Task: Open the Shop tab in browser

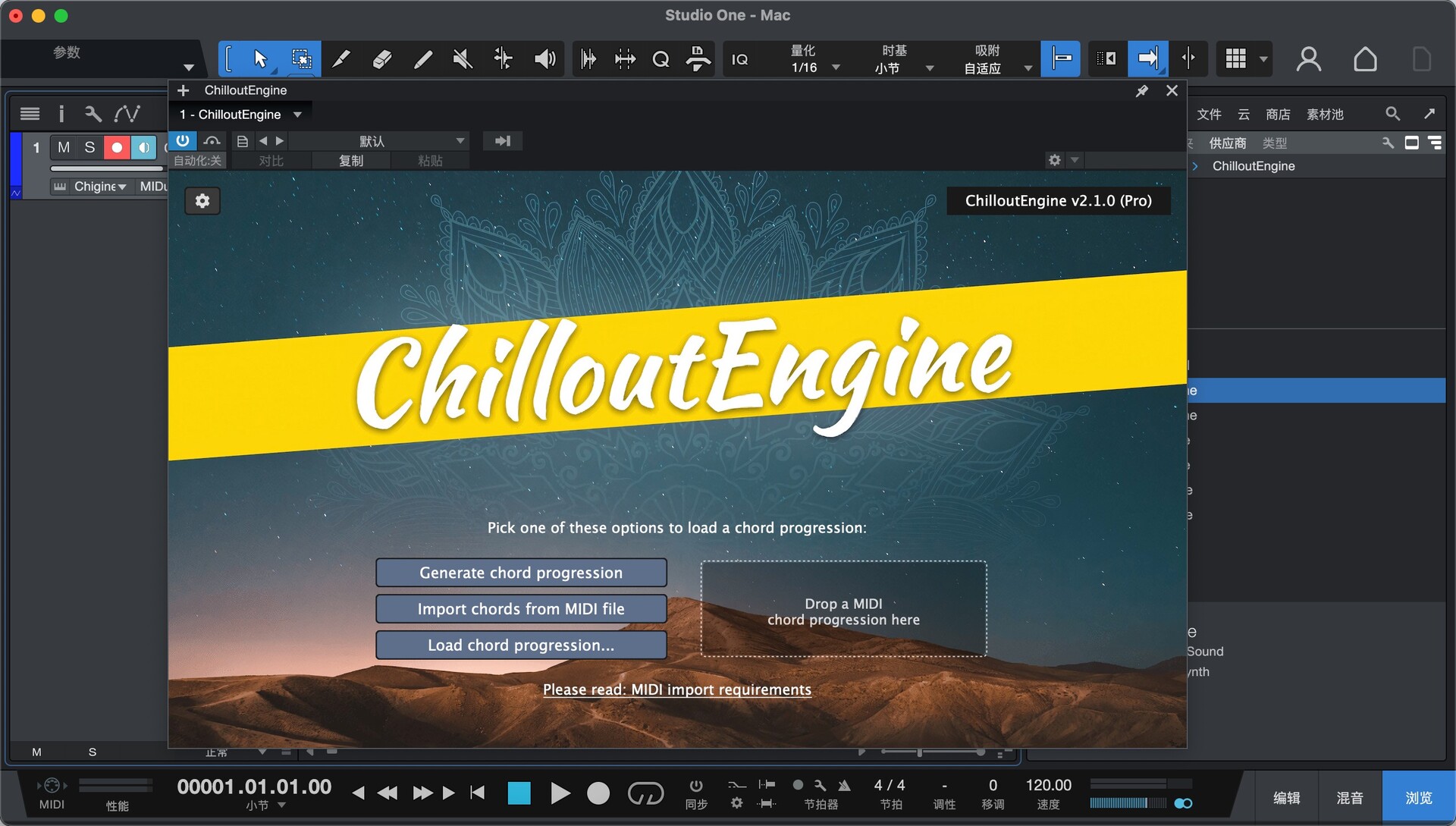Action: pos(1278,114)
